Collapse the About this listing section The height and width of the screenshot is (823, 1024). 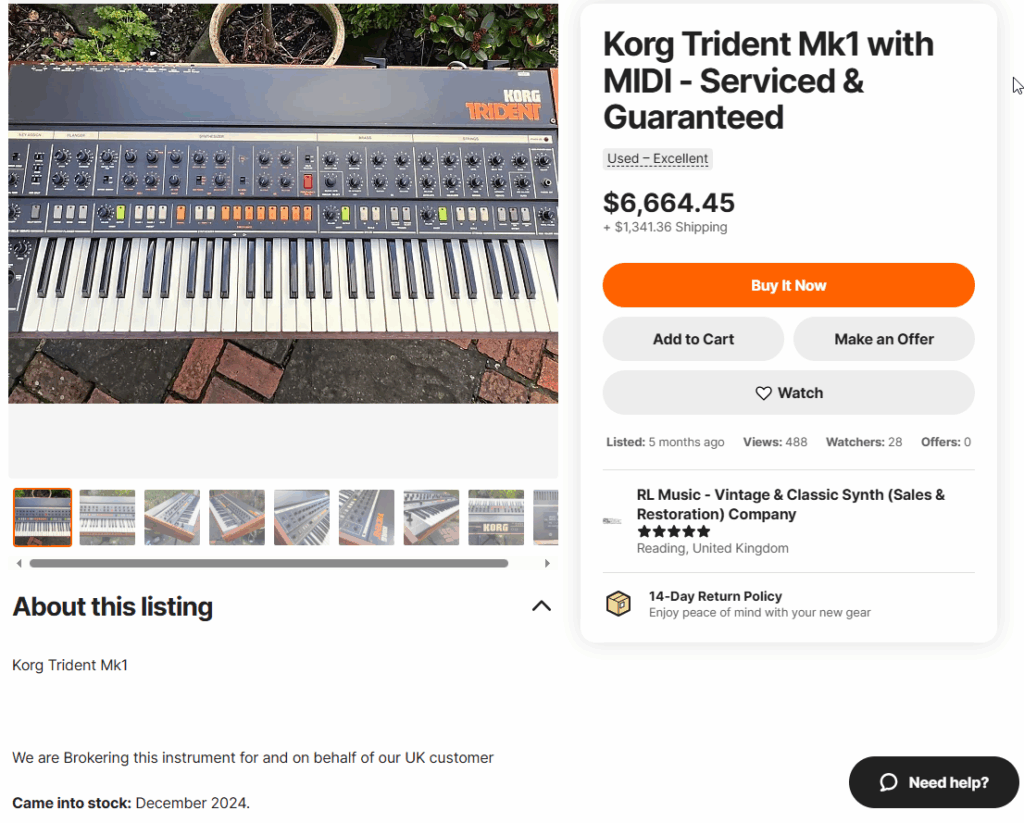tap(541, 606)
